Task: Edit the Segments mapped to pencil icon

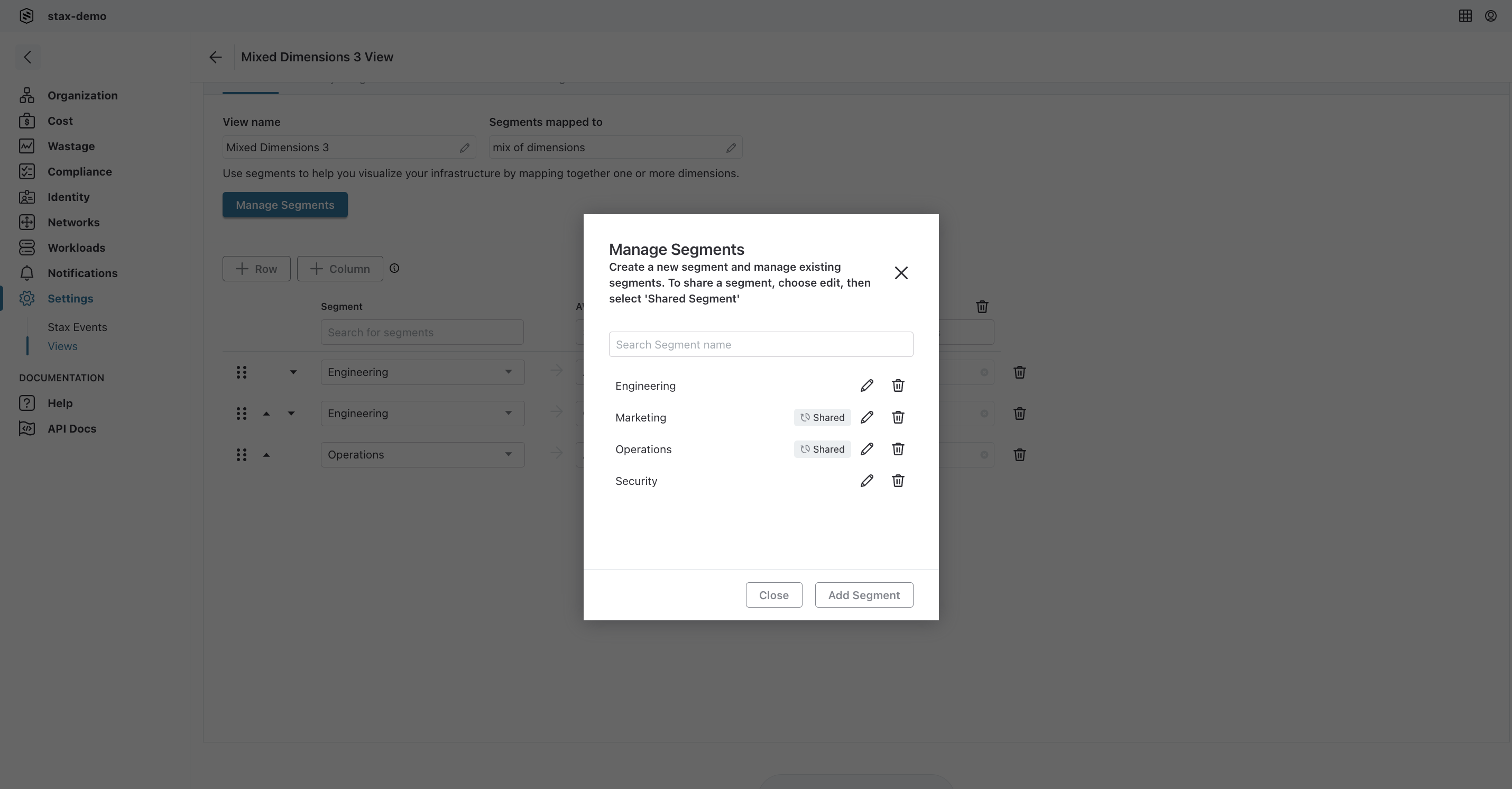Action: pos(731,148)
